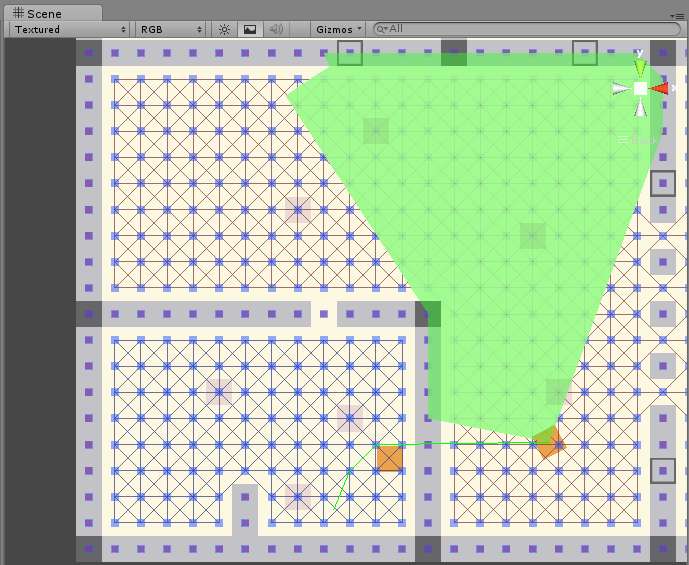Viewport: 689px width, 565px height.
Task: Open the Gizmos dropdown menu
Action: pyautogui.click(x=338, y=29)
